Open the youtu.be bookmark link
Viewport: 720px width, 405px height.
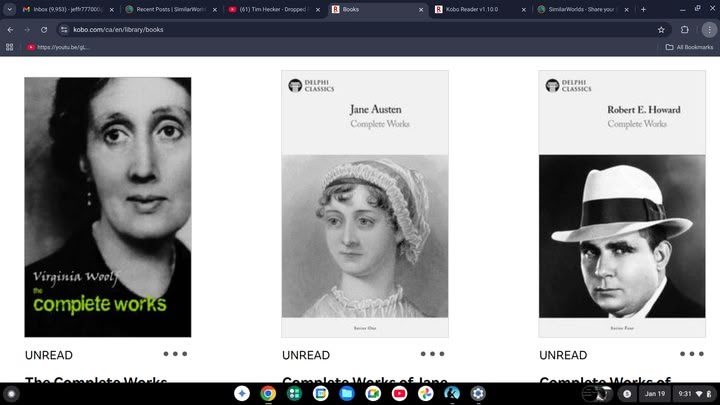point(58,47)
